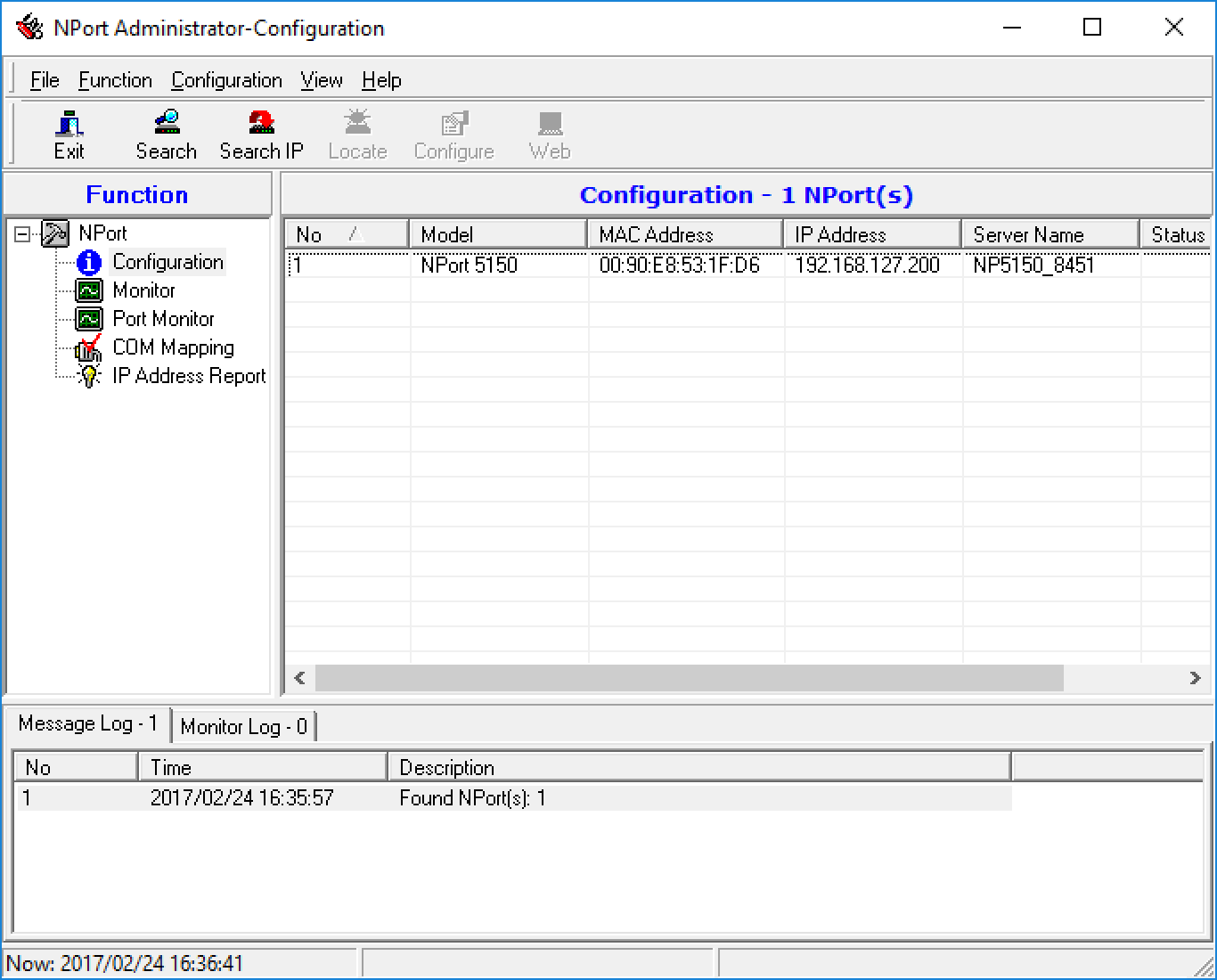The height and width of the screenshot is (980, 1217).
Task: Click log timestamp 2017/02/24 16:35:57
Action: 241,797
